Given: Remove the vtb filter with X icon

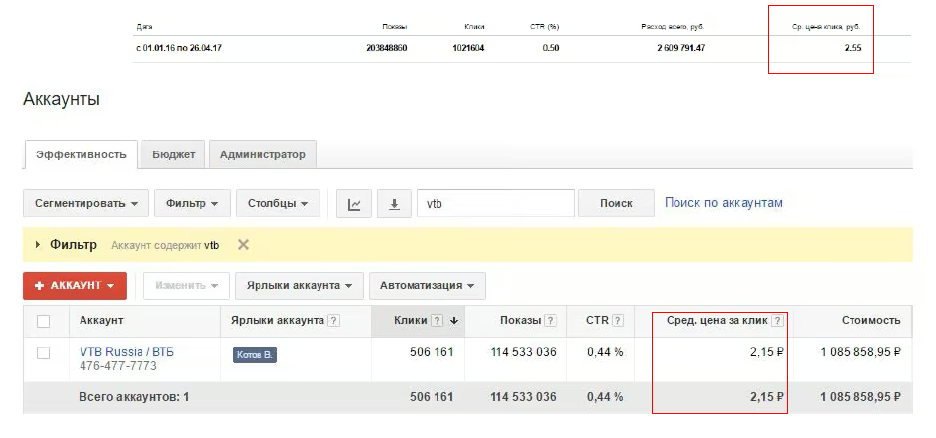Looking at the screenshot, I should (x=243, y=245).
